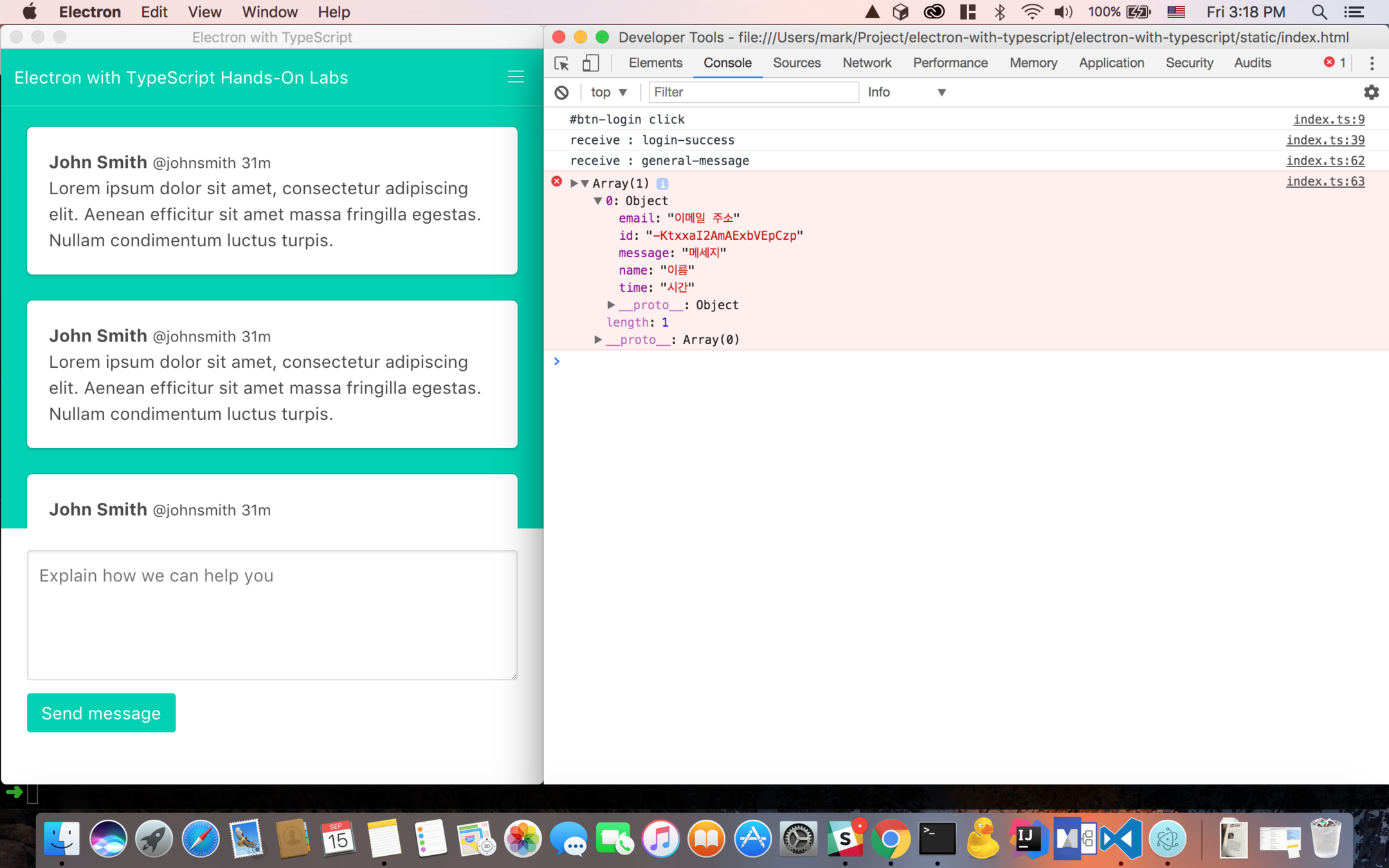
Task: Open the View menu in menu bar
Action: tap(204, 12)
